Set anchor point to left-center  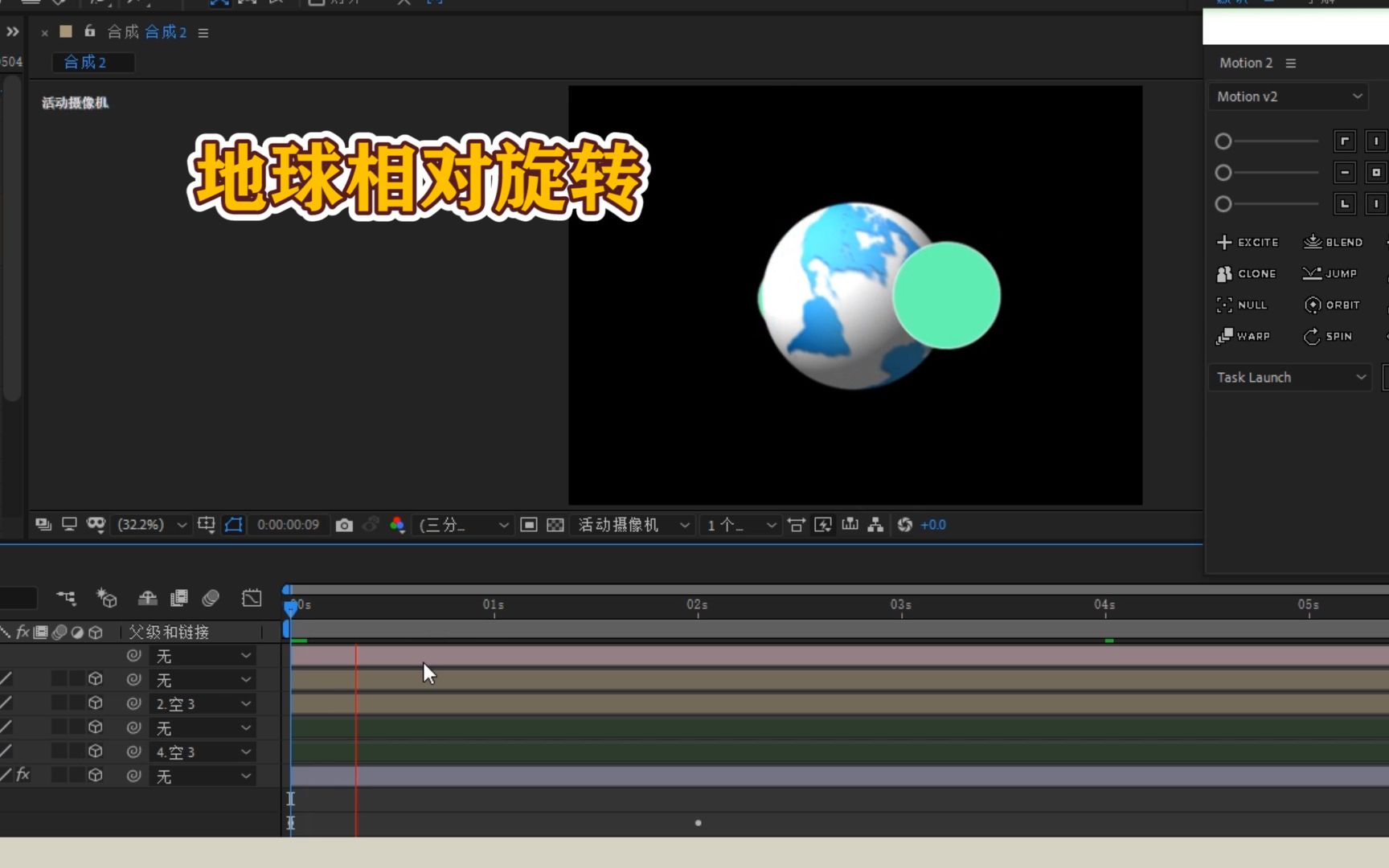pyautogui.click(x=1345, y=173)
